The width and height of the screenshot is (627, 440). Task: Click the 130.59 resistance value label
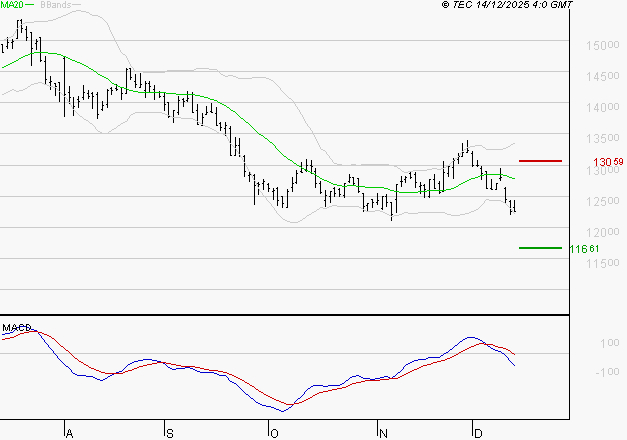(x=608, y=162)
